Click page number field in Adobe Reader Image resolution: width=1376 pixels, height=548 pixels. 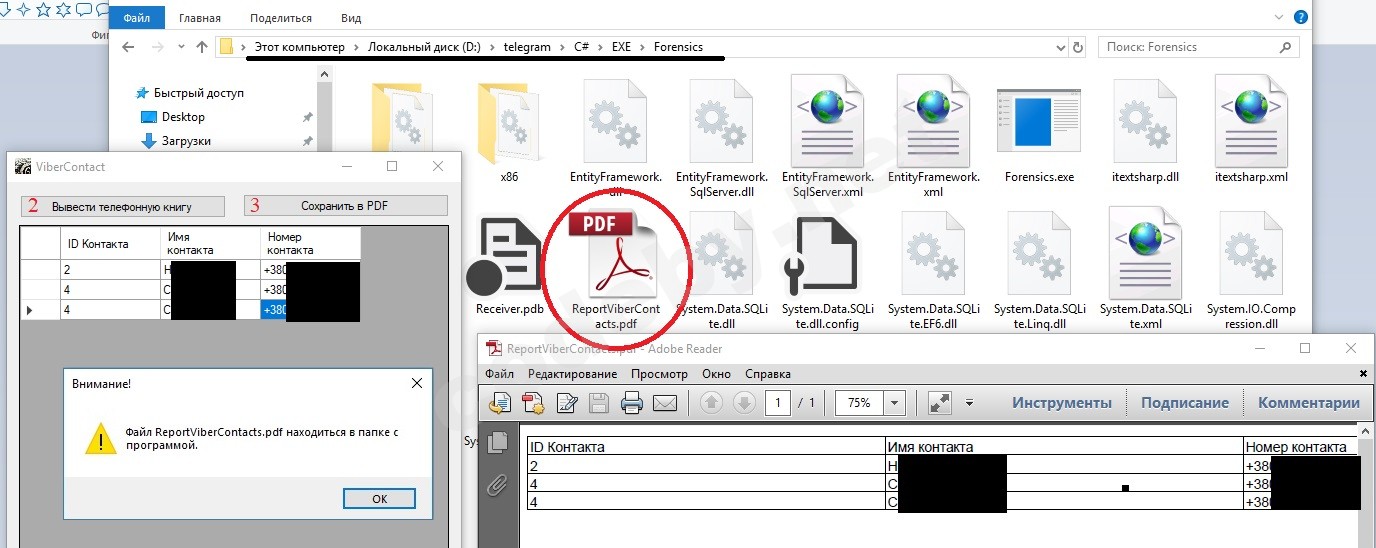click(x=778, y=403)
